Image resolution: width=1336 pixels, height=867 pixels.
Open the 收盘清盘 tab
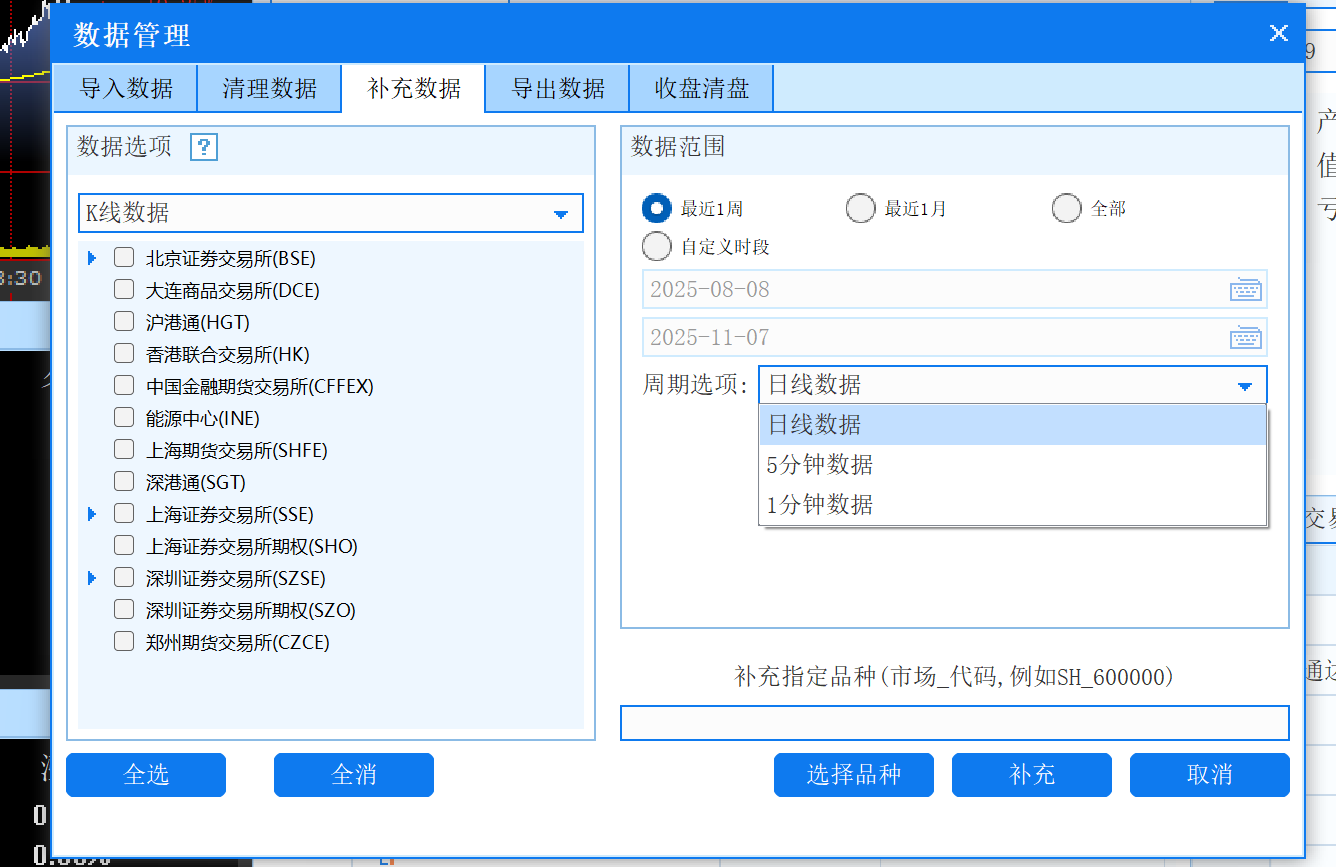tap(701, 88)
